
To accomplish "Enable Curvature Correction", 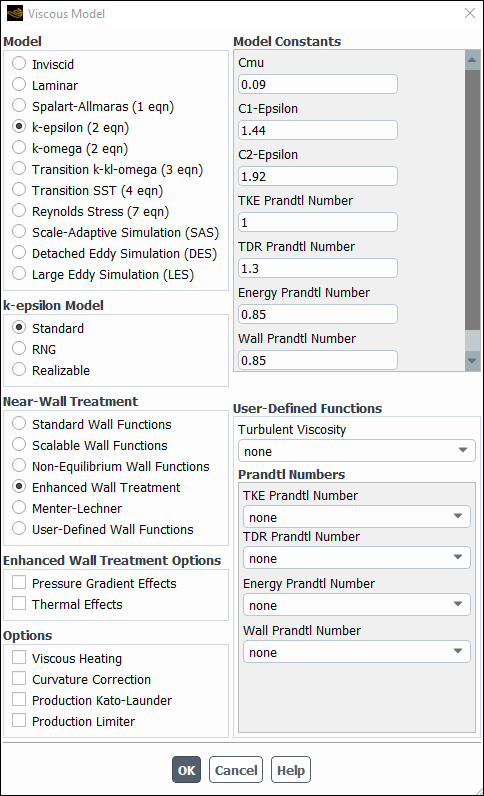I will (19, 679).
